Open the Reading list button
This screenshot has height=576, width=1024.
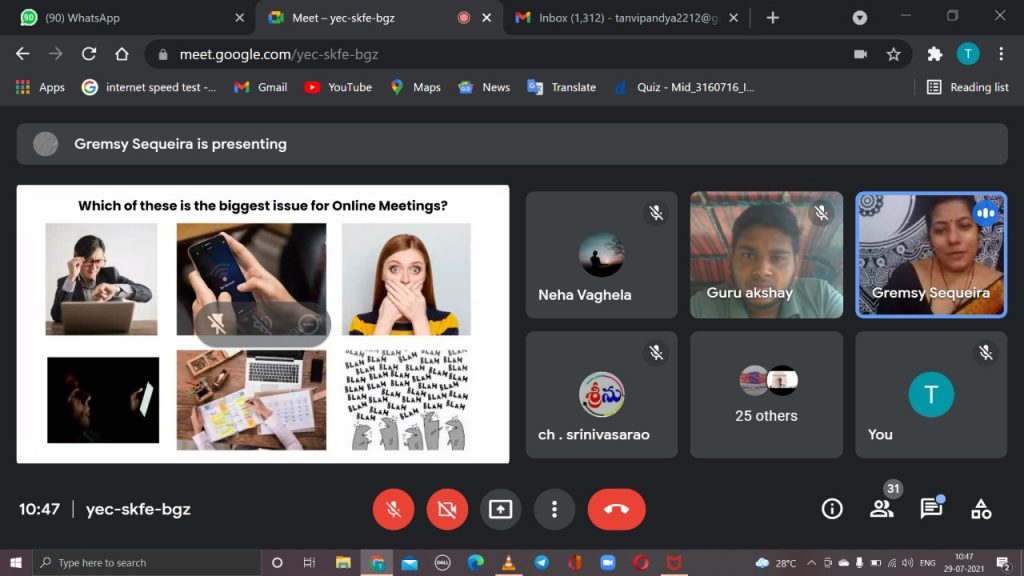(x=967, y=87)
